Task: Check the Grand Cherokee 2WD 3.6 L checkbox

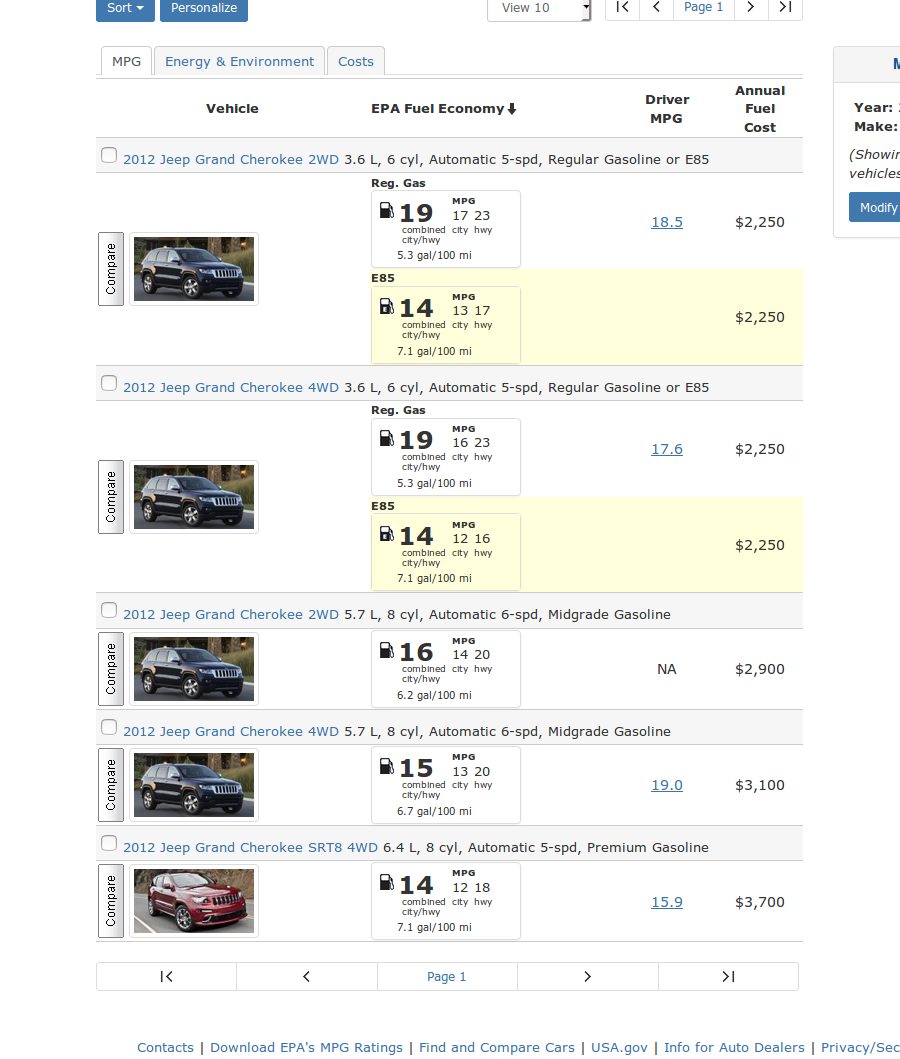Action: click(109, 155)
